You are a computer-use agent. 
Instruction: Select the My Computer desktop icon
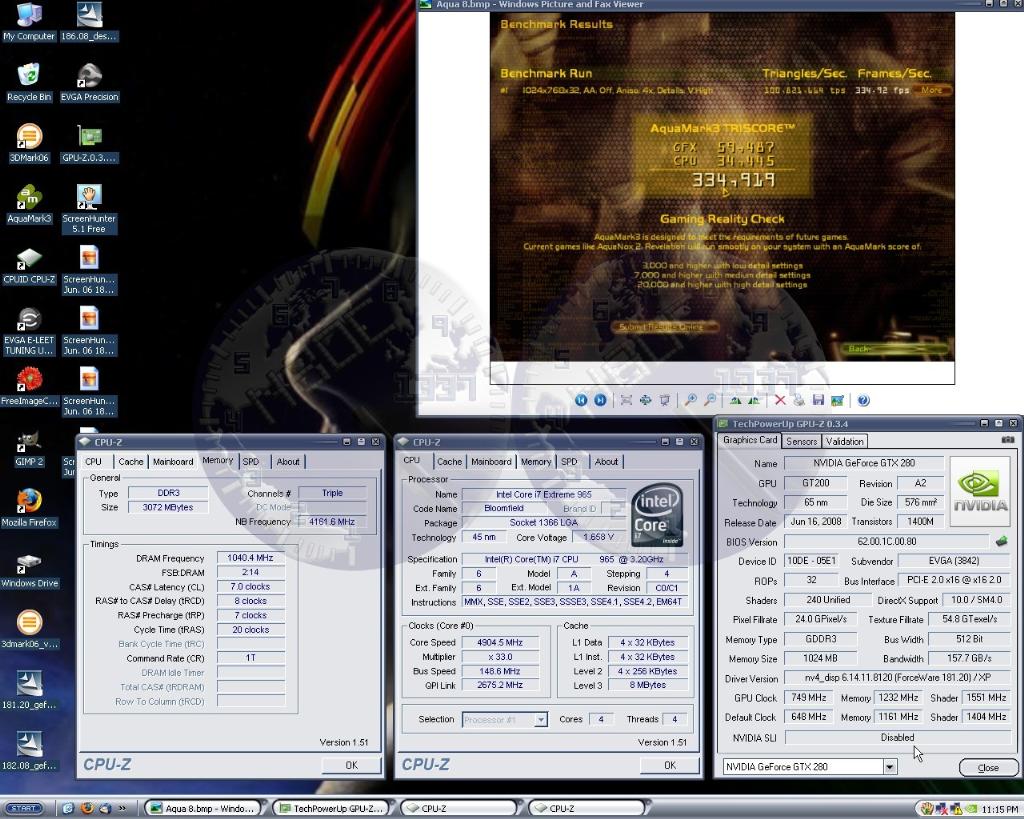29,22
